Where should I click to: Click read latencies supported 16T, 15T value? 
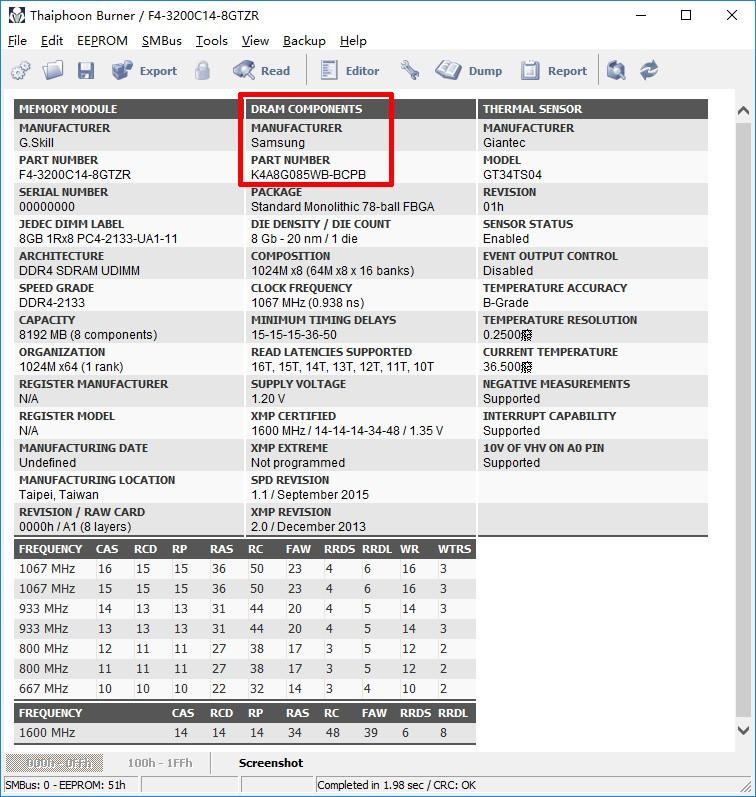coord(342,367)
